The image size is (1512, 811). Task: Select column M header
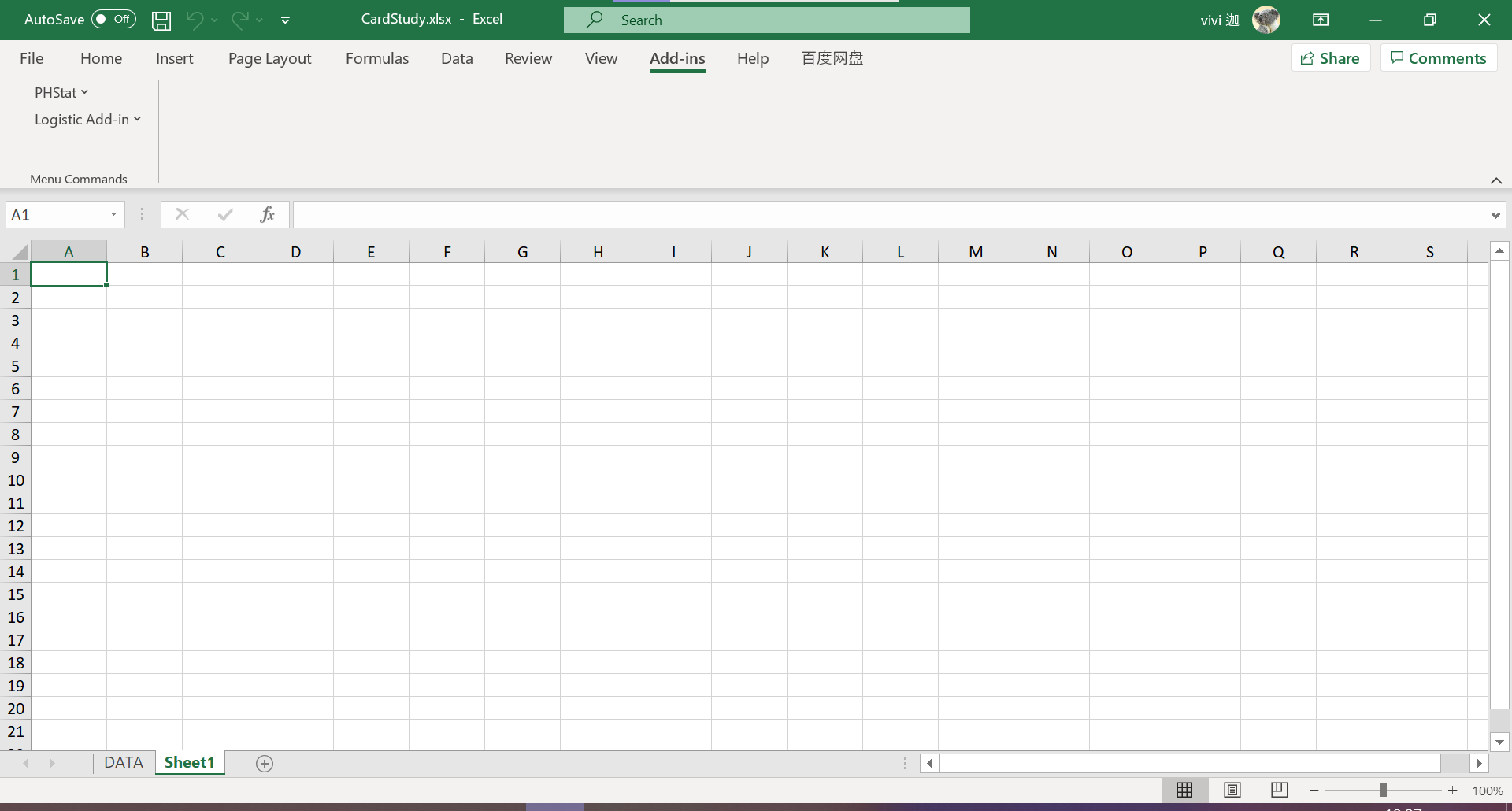coord(976,252)
